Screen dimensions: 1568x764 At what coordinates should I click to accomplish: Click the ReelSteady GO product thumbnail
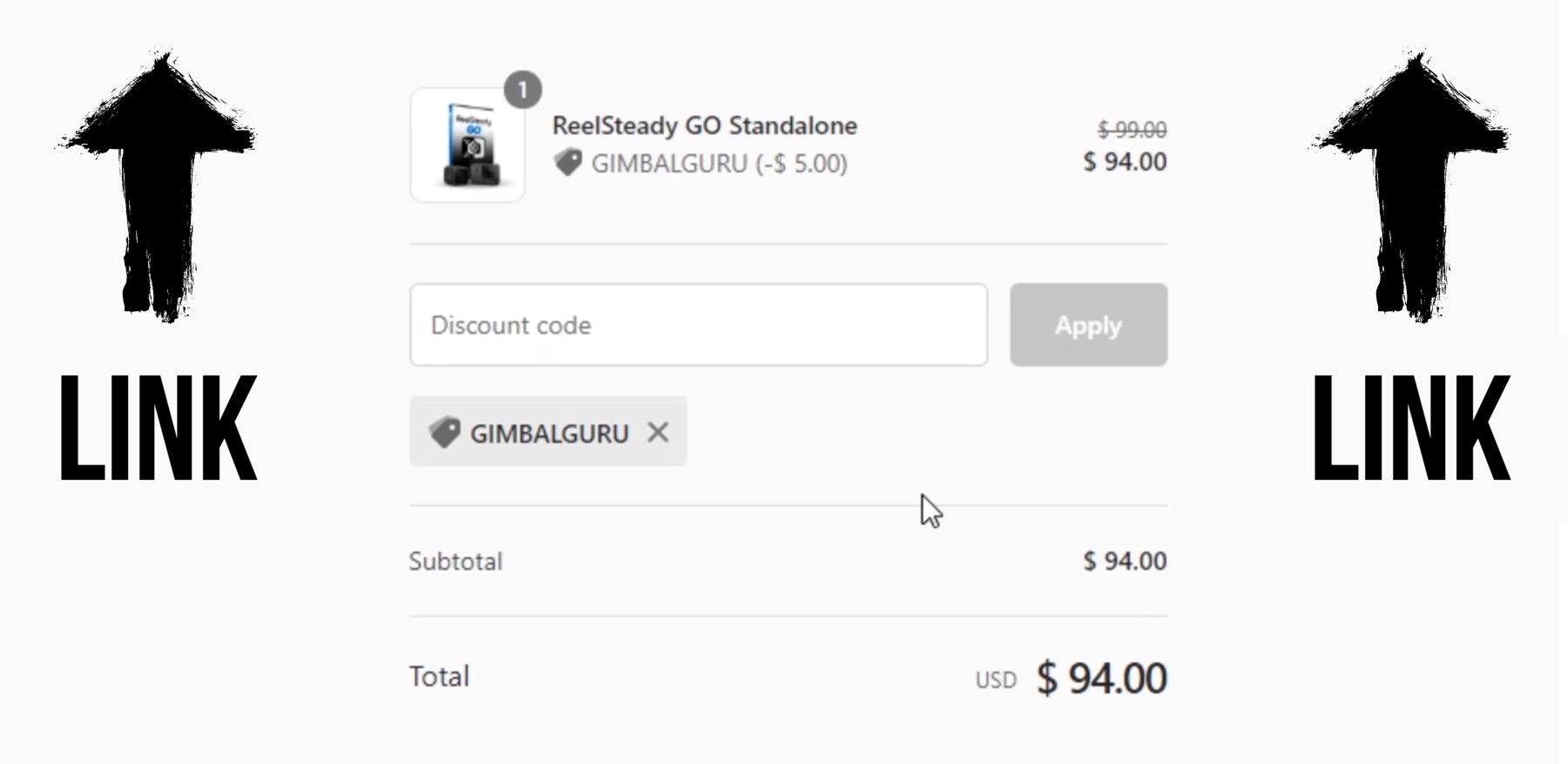click(468, 145)
